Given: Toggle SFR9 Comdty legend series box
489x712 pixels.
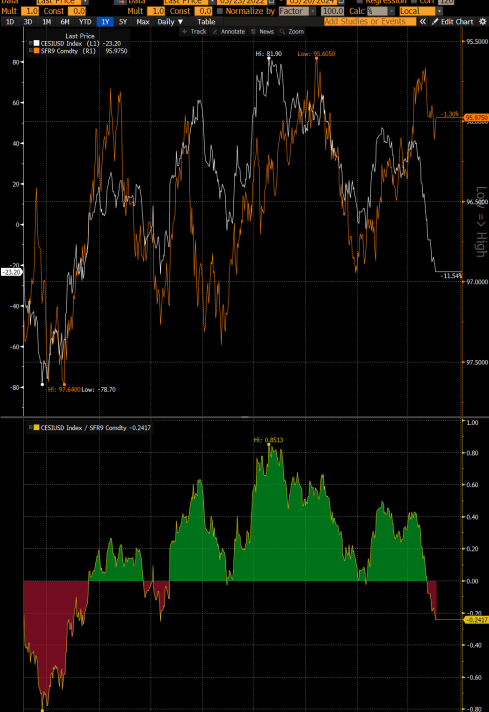Looking at the screenshot, I should coord(30,51).
